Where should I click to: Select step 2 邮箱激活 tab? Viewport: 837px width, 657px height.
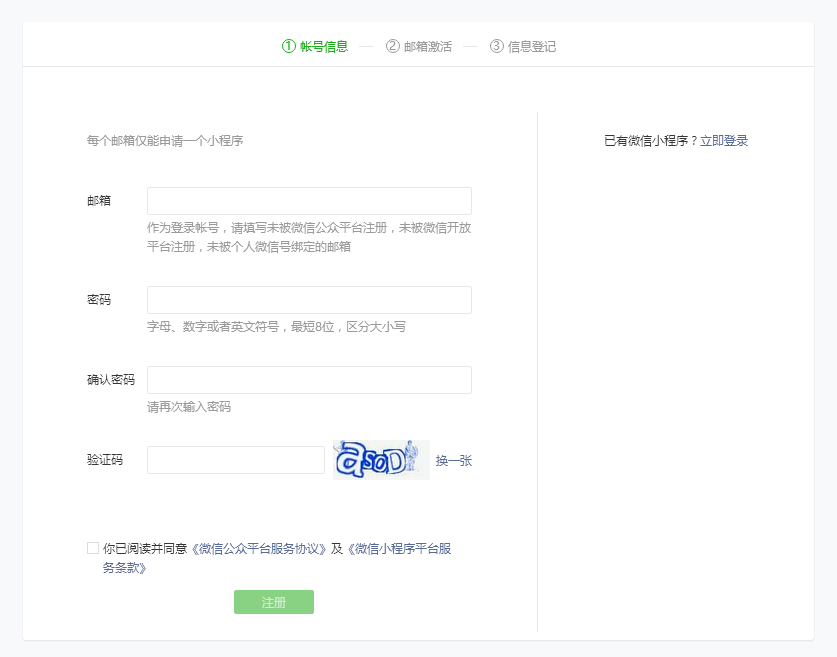(x=419, y=46)
